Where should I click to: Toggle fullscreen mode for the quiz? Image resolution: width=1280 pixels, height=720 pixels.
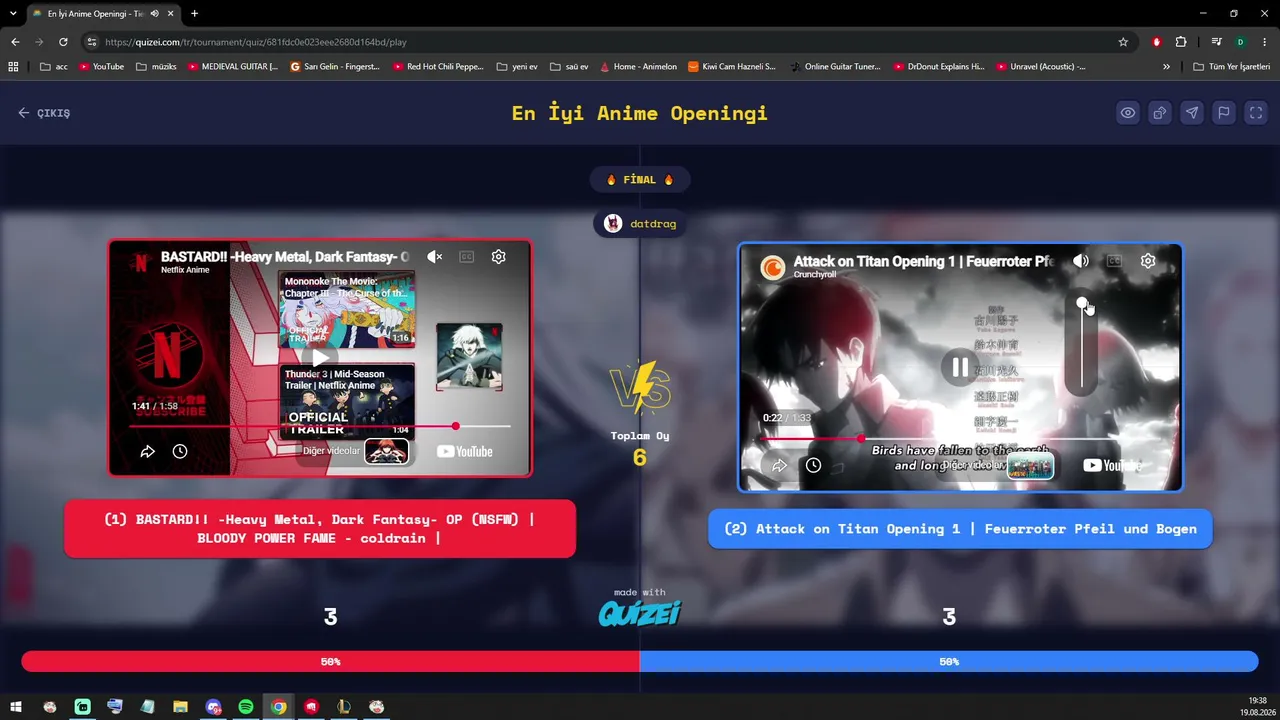click(1256, 113)
